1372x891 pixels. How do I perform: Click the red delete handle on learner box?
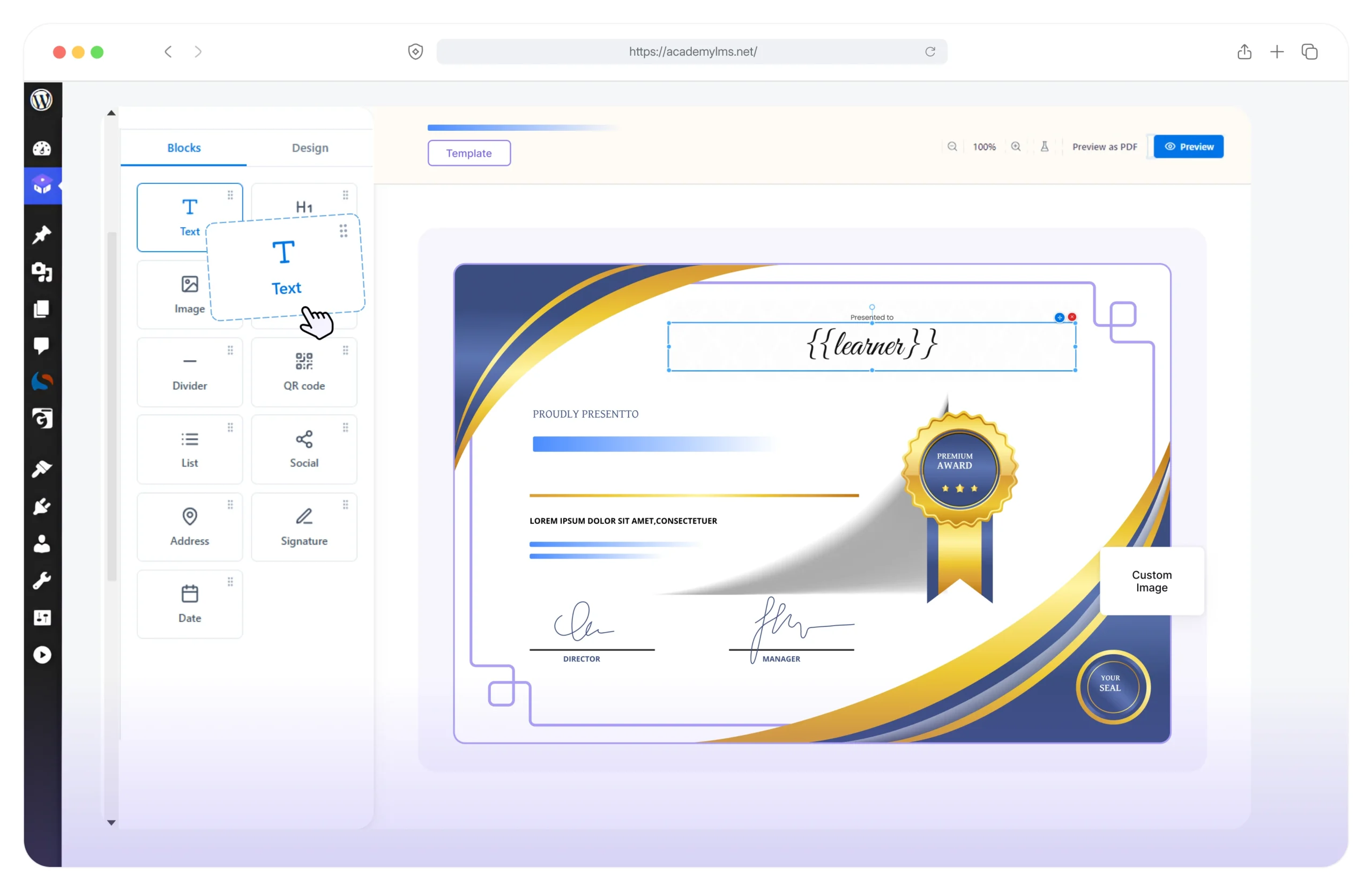click(1072, 317)
